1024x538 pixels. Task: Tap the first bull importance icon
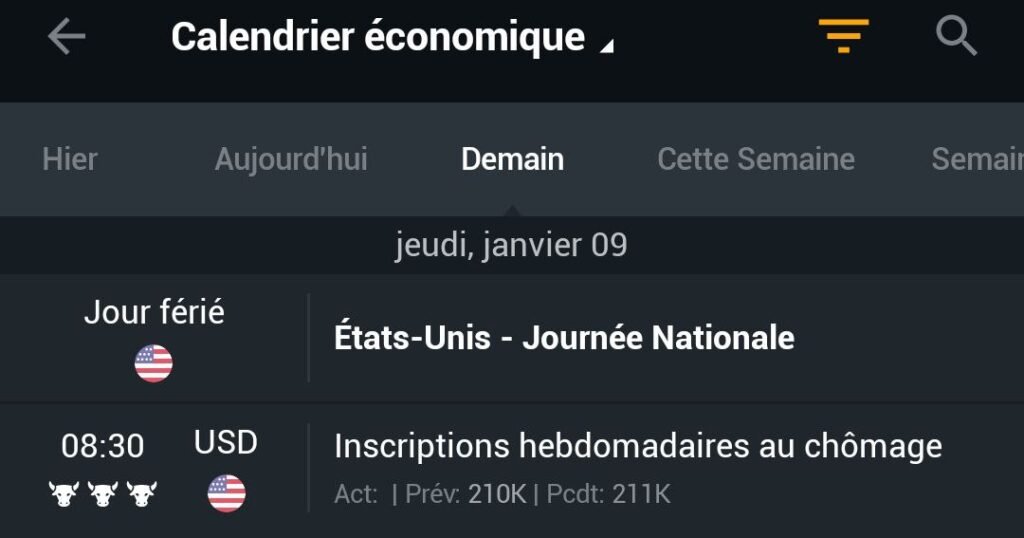(x=64, y=494)
